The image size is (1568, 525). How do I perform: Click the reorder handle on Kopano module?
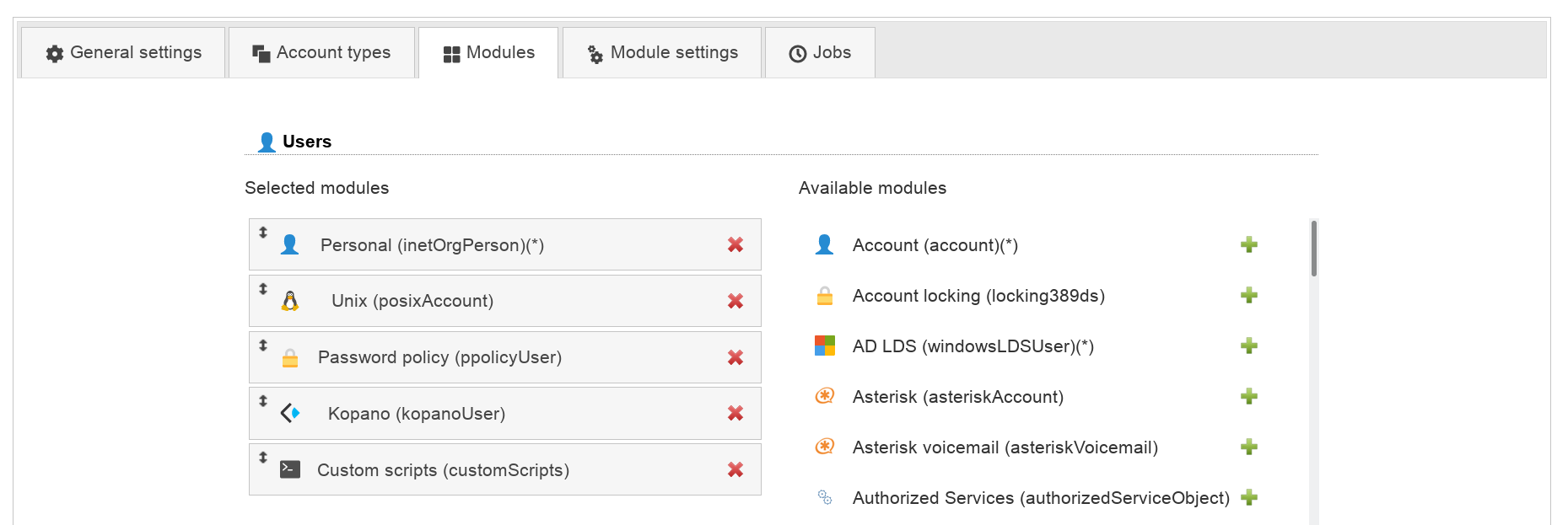click(x=263, y=401)
